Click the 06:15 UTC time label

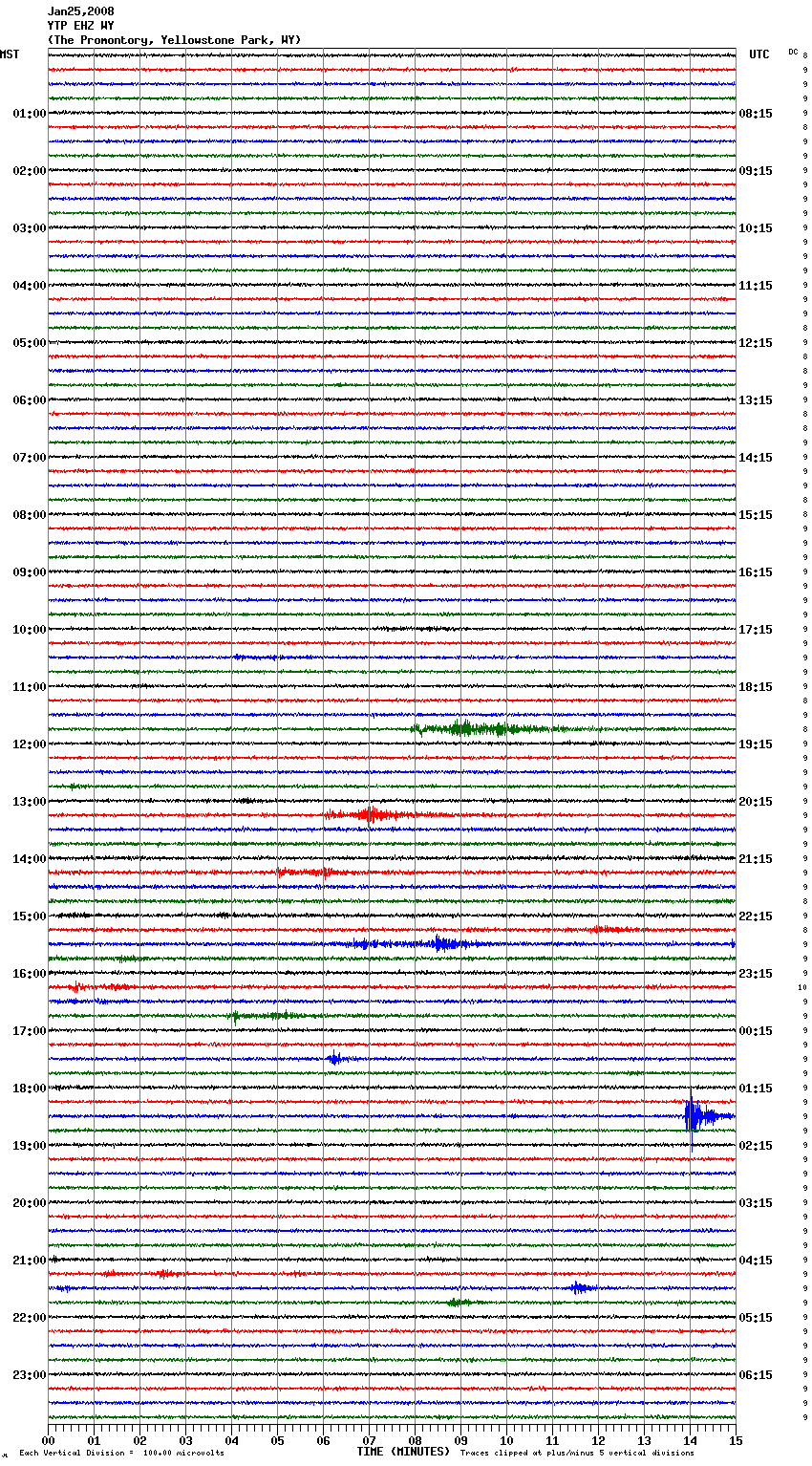pos(756,1375)
